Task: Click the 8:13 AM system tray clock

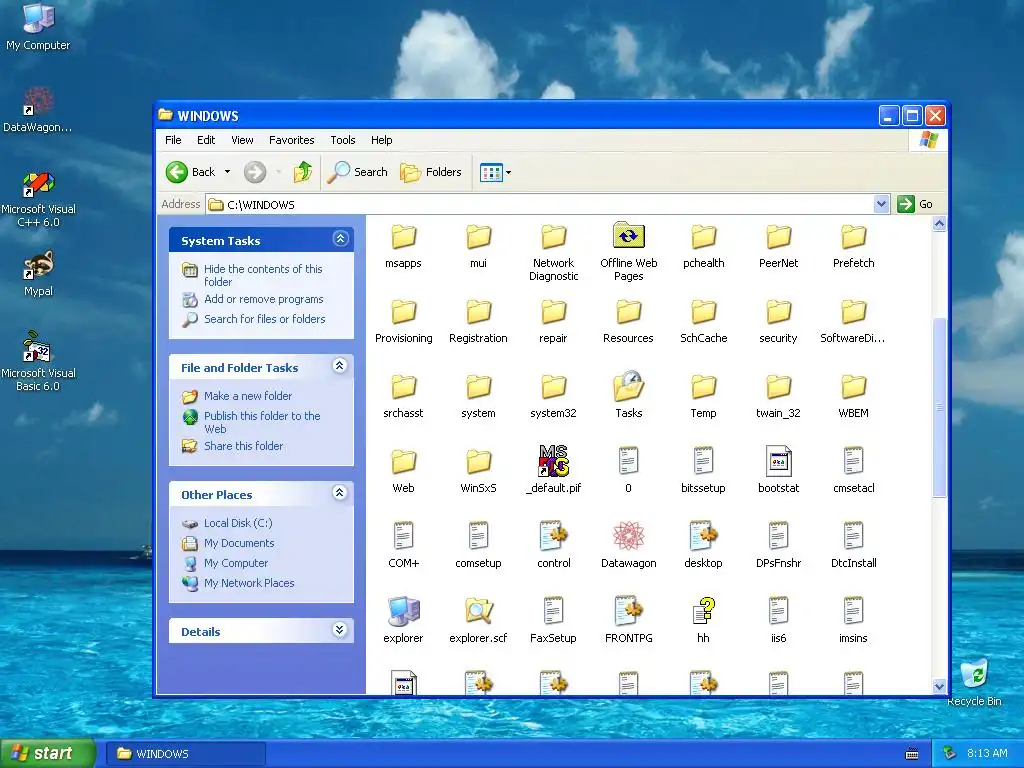Action: click(987, 754)
